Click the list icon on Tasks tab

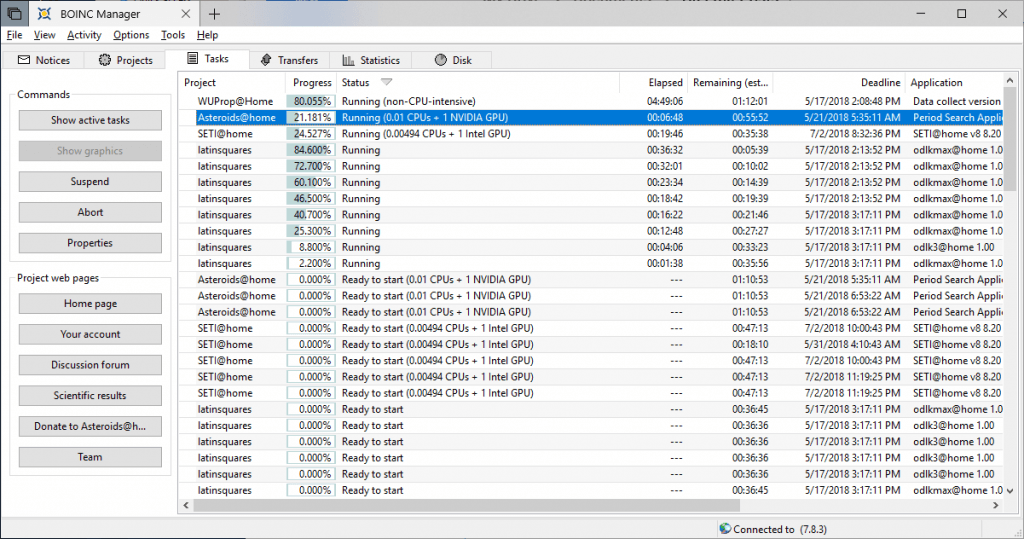pos(193,58)
